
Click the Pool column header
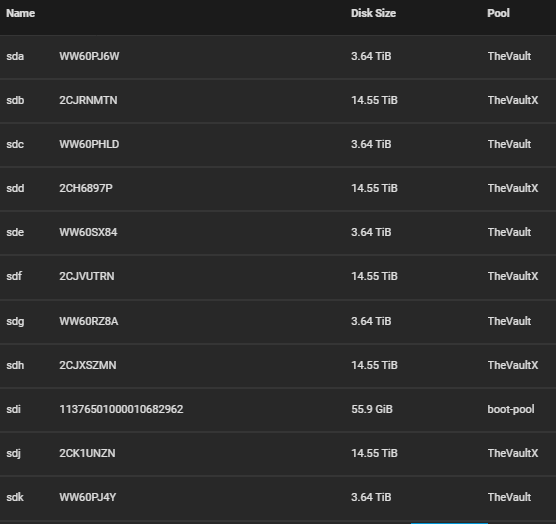pos(498,13)
